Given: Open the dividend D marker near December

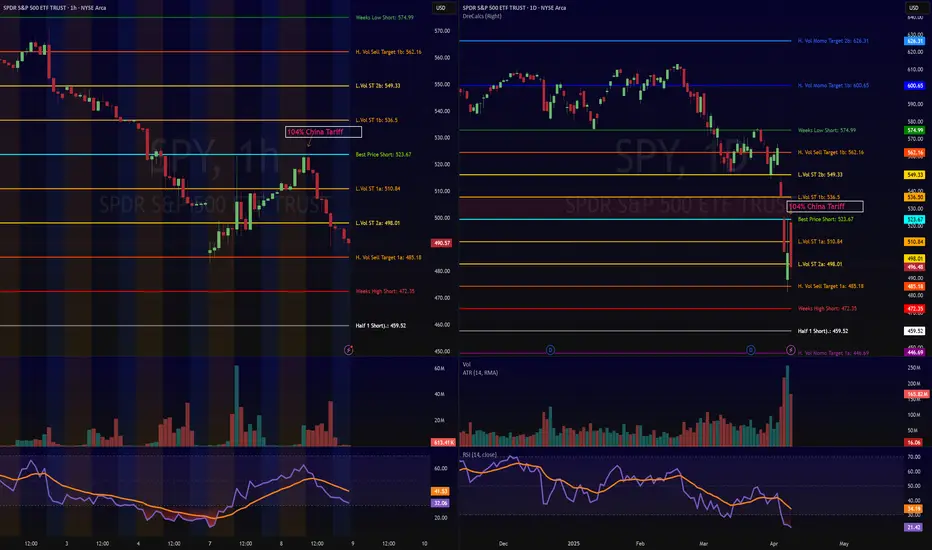Looking at the screenshot, I should click(x=550, y=350).
